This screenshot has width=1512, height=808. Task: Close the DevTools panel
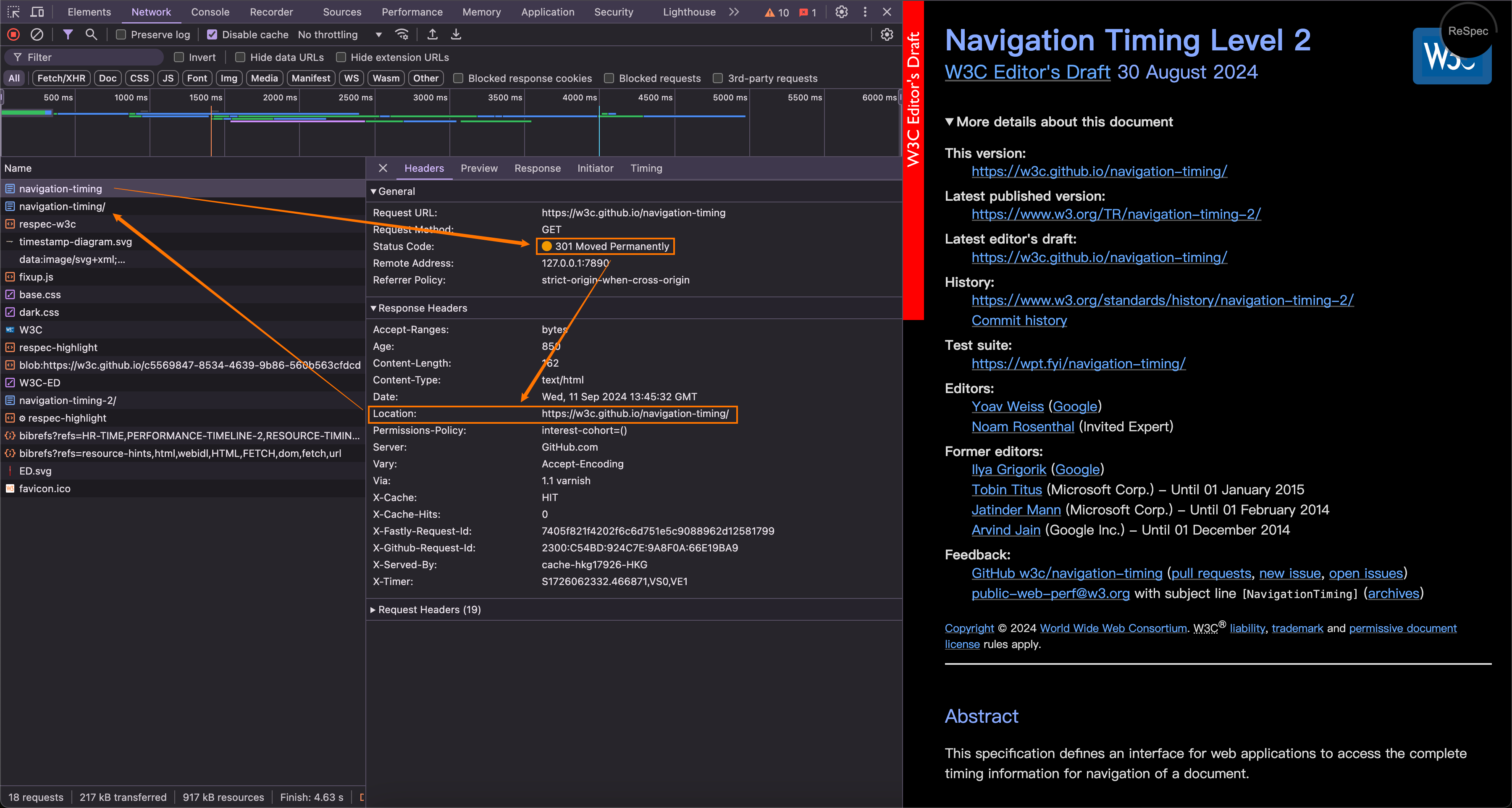tap(887, 12)
